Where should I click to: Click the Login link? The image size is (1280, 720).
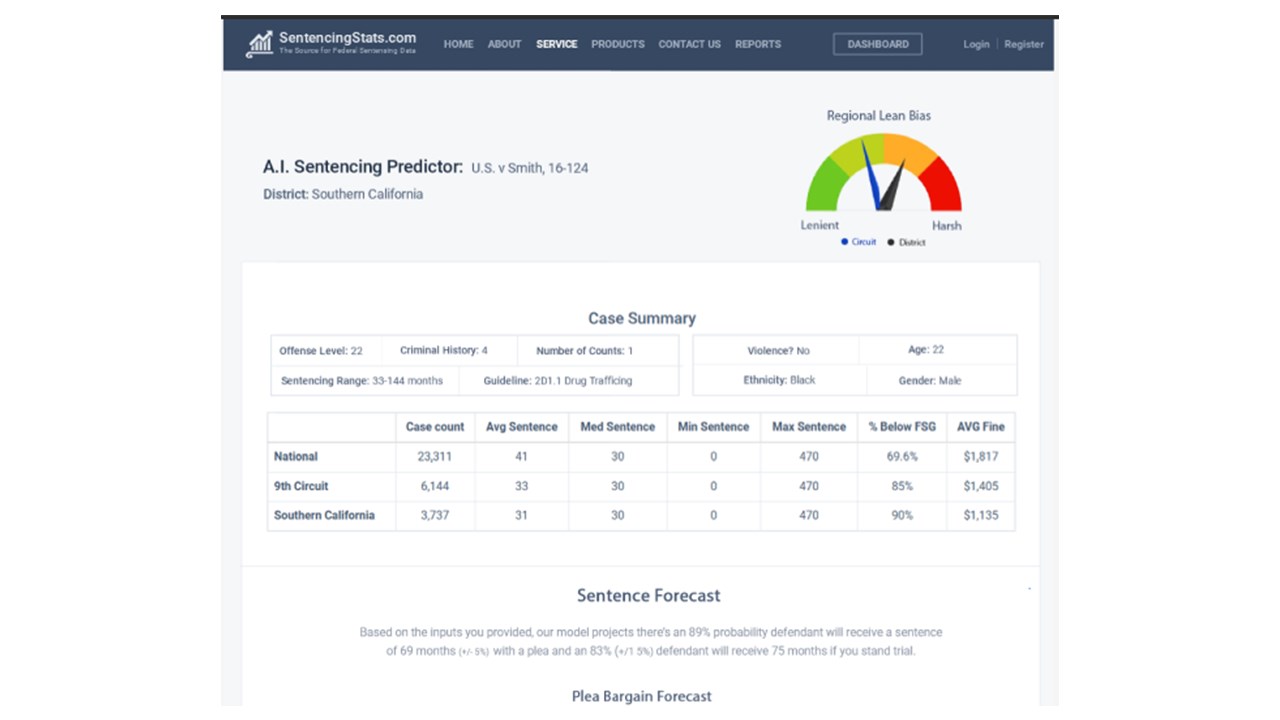pos(976,44)
